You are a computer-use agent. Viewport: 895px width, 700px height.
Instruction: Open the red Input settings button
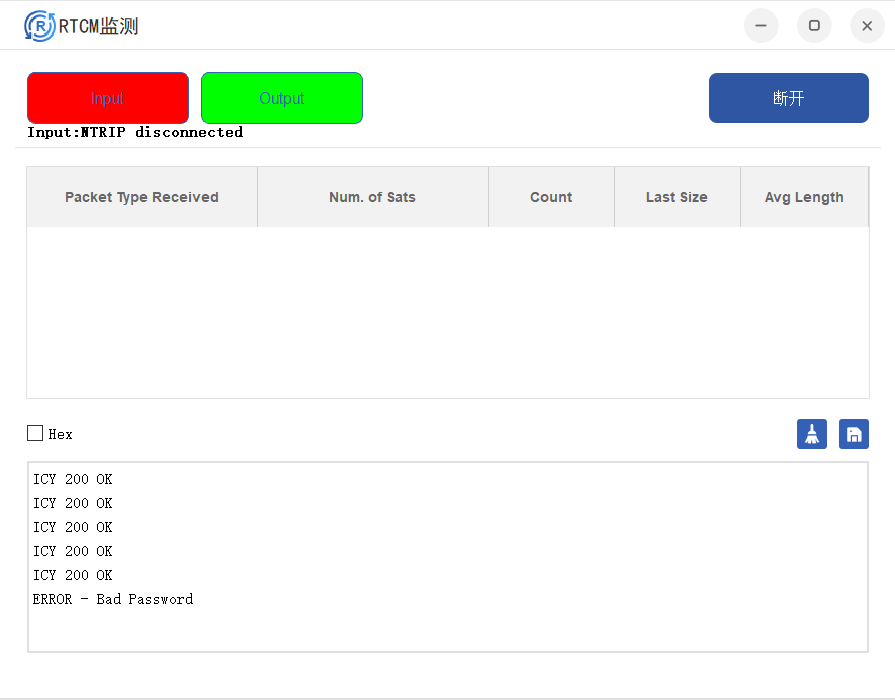click(x=108, y=98)
